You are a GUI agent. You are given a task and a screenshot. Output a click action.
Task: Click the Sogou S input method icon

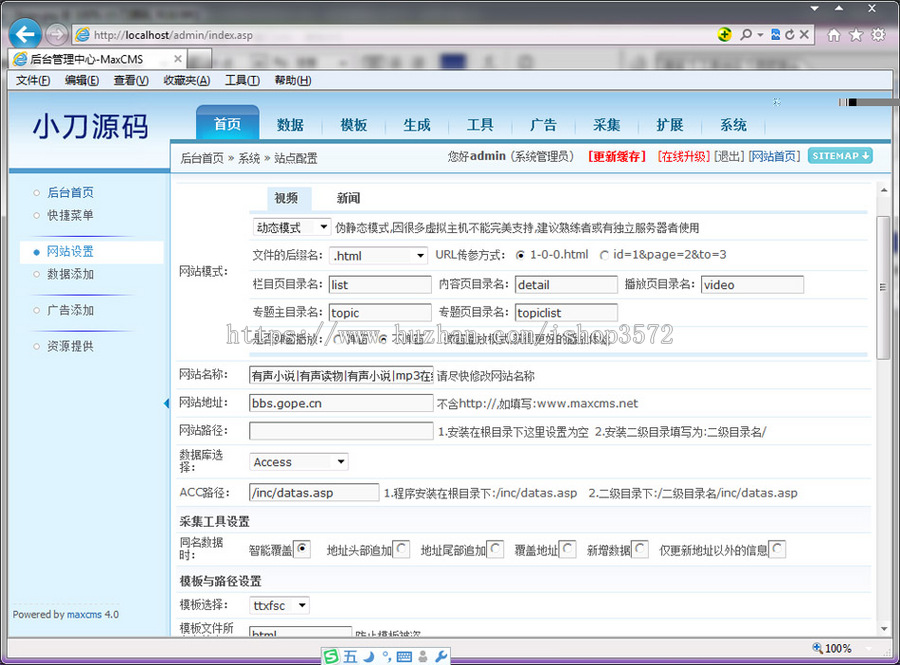[x=331, y=656]
